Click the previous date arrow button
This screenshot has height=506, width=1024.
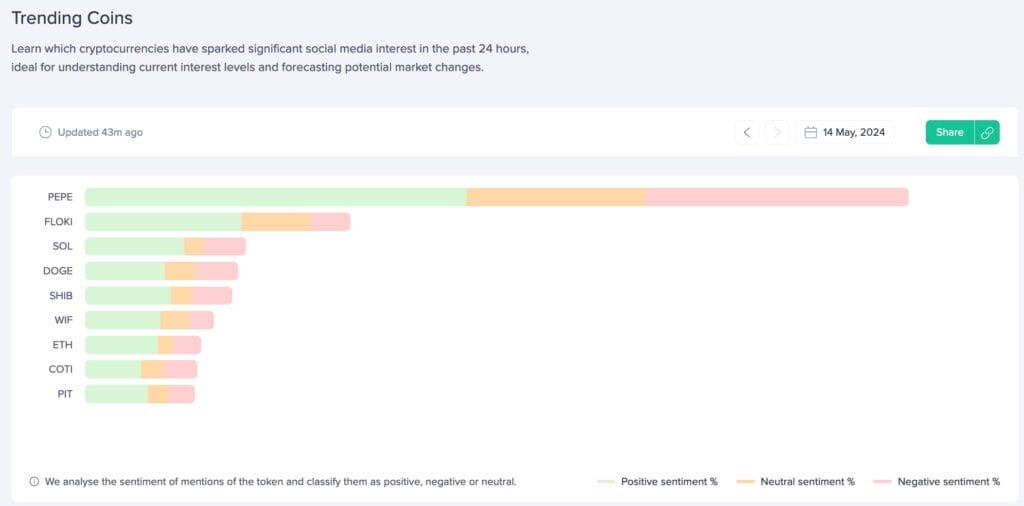tap(747, 132)
